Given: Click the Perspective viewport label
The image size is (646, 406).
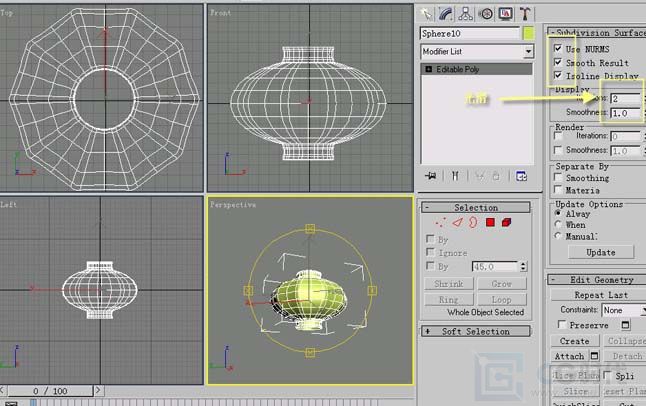Looking at the screenshot, I should tap(233, 205).
